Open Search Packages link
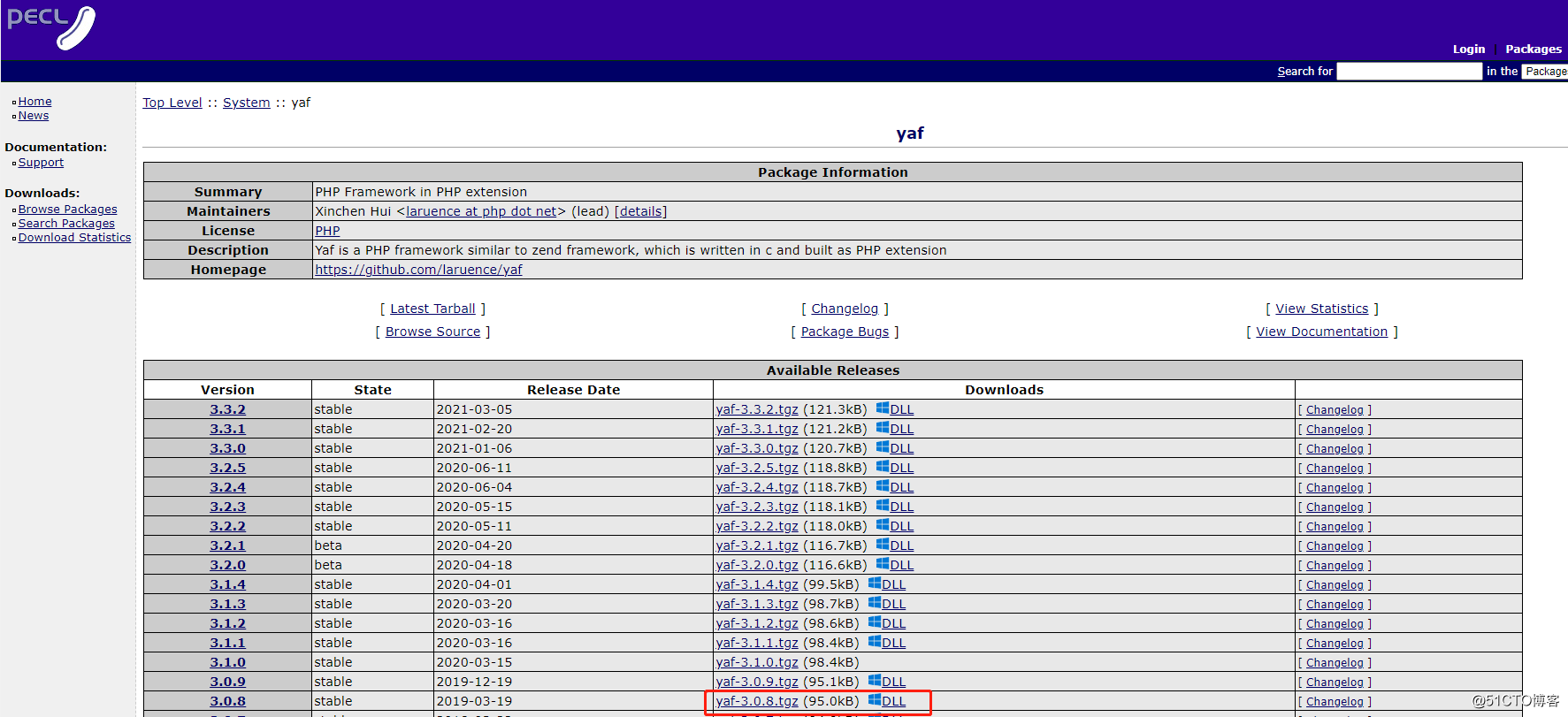Viewport: 1568px width, 717px height. pos(66,224)
